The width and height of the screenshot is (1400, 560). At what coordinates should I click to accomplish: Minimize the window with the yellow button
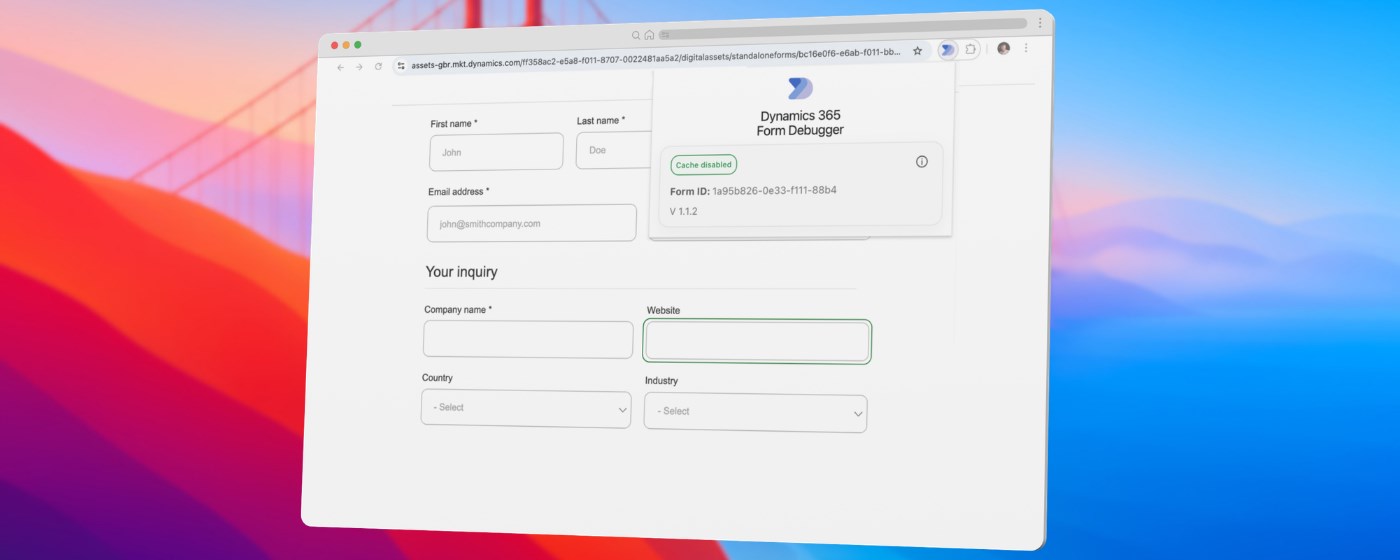click(346, 44)
